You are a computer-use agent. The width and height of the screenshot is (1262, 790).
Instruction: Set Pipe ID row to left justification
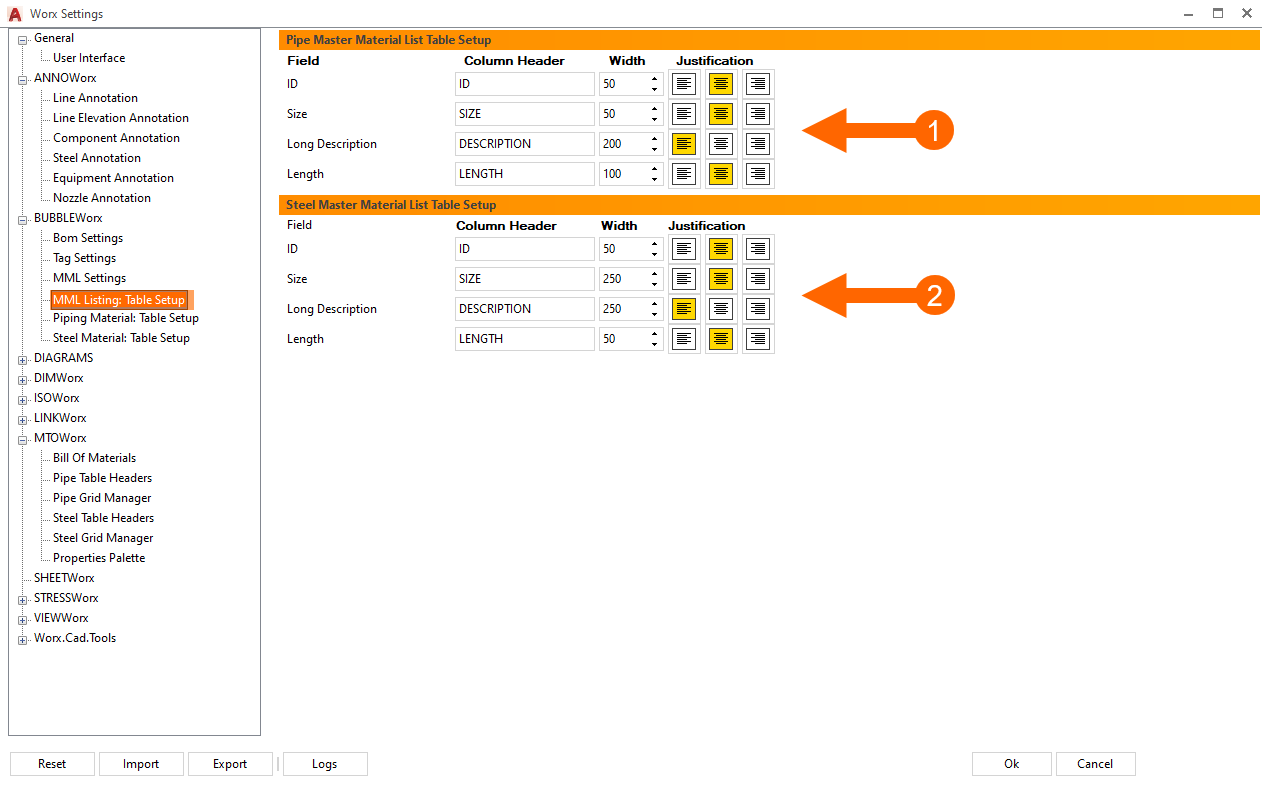tap(684, 84)
